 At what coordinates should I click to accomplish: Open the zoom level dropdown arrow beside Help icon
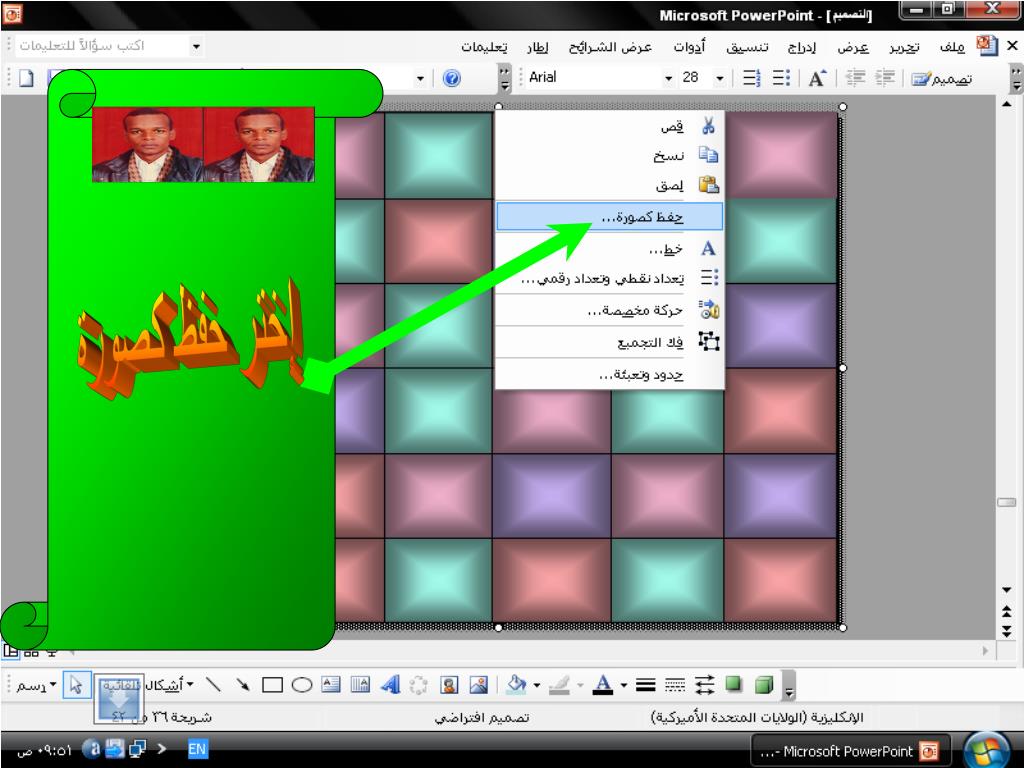click(420, 78)
